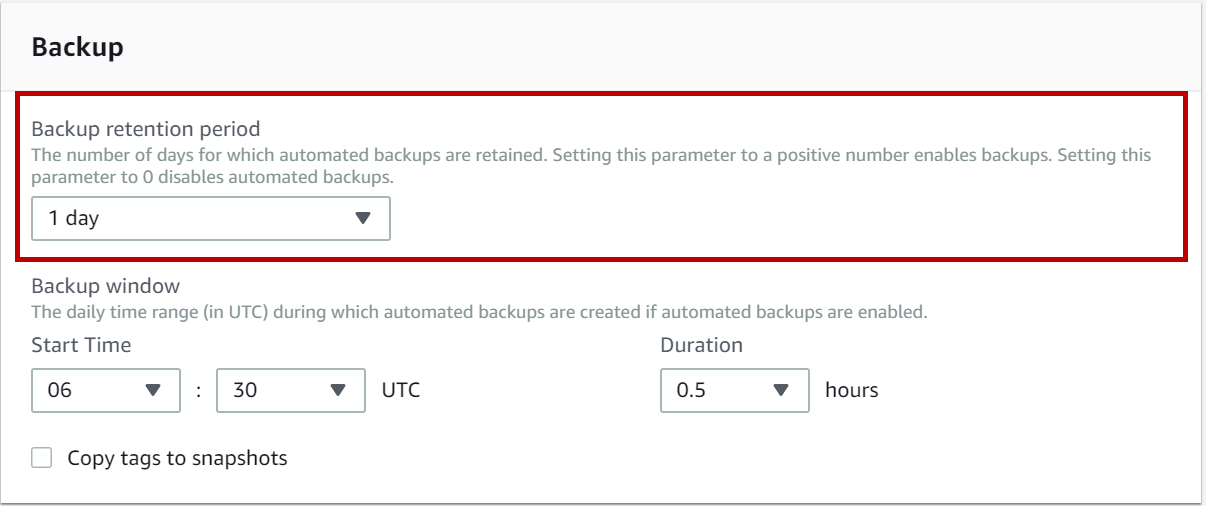Expand the Duration hours combo box

click(733, 390)
